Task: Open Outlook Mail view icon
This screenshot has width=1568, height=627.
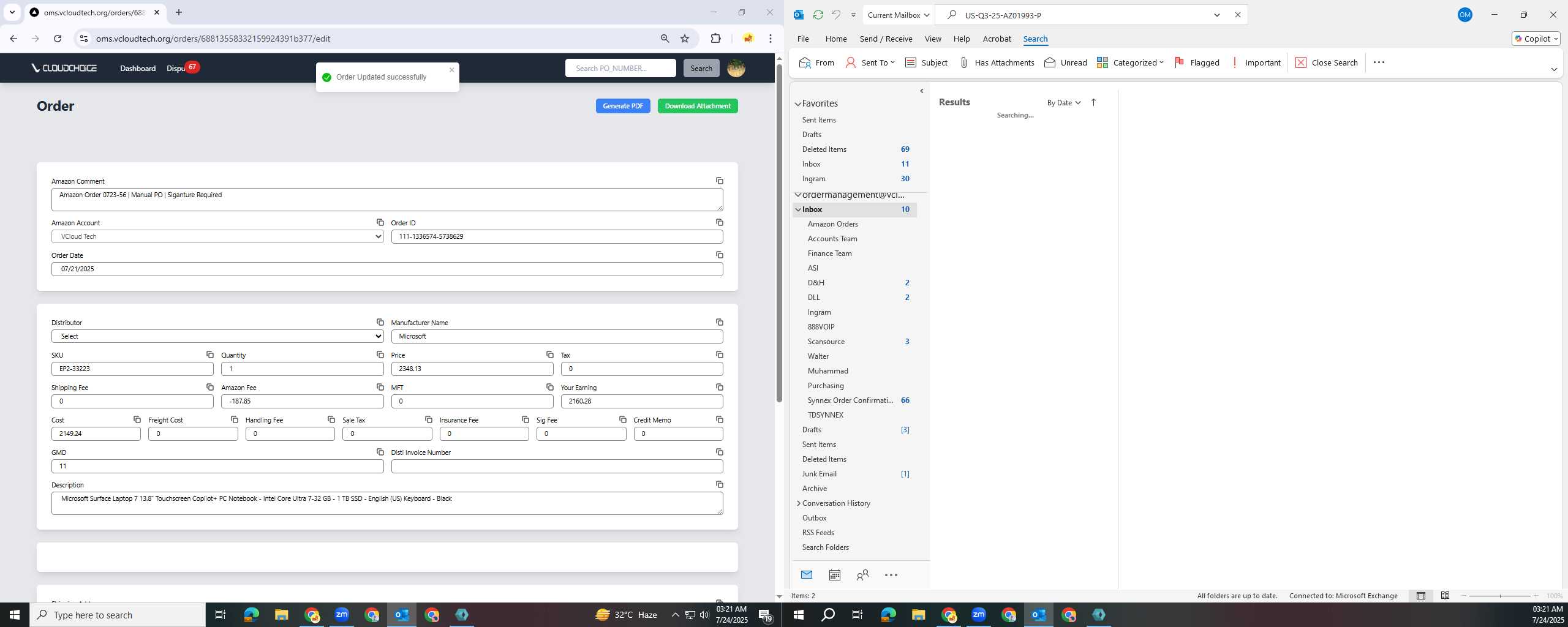Action: pos(807,575)
